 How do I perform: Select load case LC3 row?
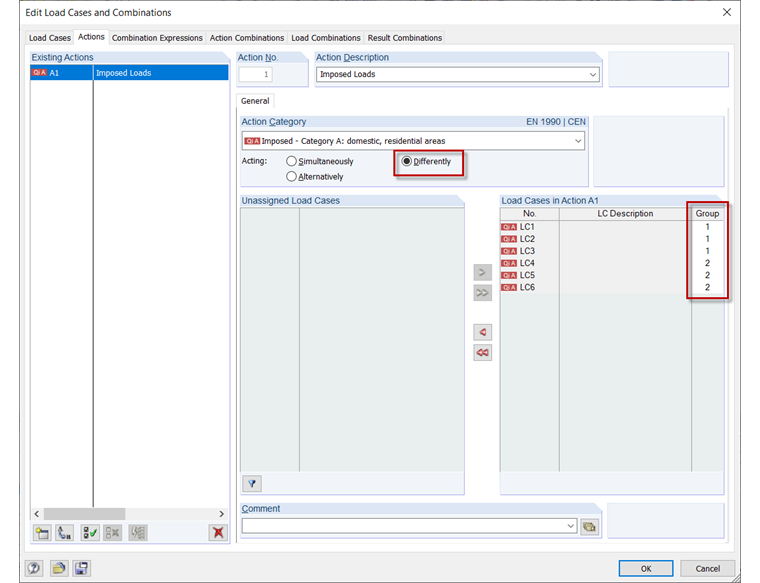point(612,251)
